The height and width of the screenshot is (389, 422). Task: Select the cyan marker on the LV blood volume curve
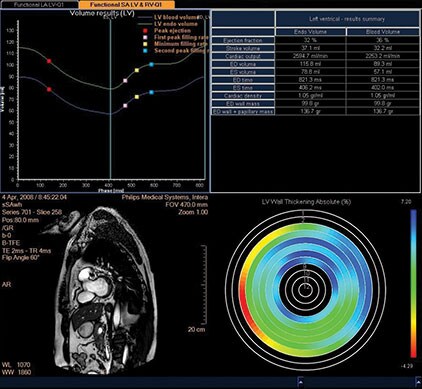[x=151, y=92]
